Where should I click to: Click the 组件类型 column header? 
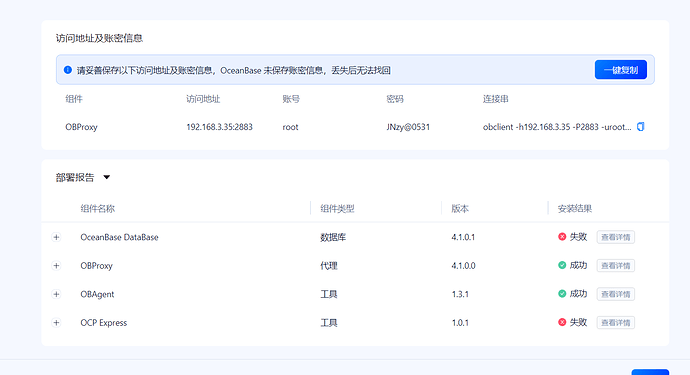point(337,209)
